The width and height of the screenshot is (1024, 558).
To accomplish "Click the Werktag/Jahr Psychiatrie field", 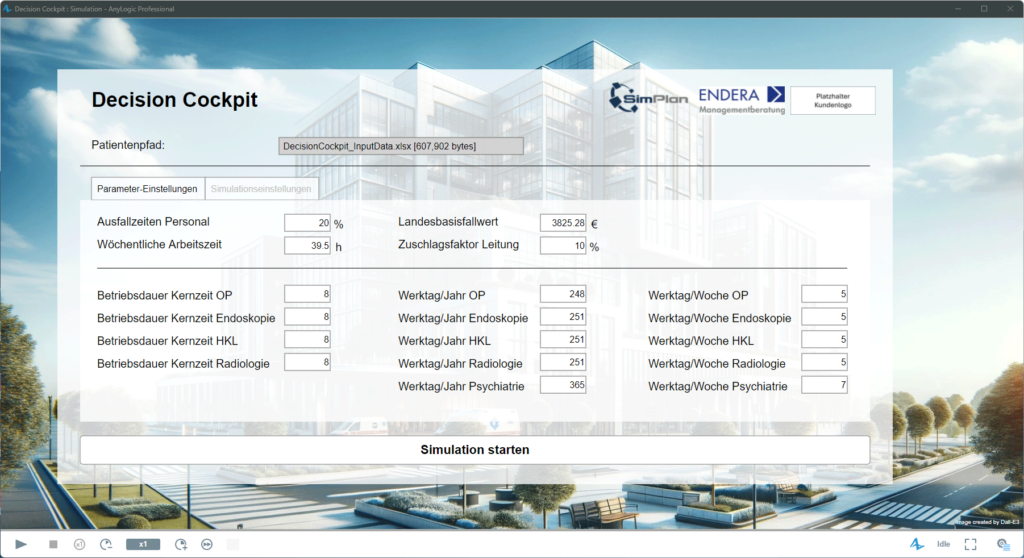I will click(562, 385).
